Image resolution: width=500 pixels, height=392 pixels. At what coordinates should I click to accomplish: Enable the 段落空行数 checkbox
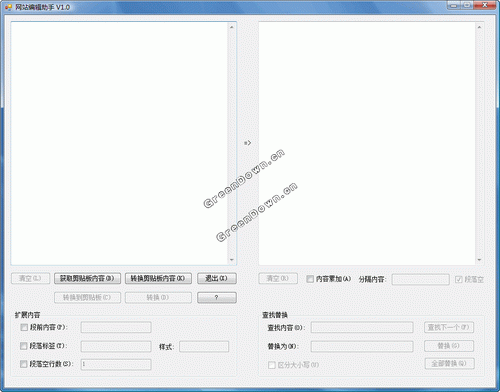pyautogui.click(x=24, y=364)
